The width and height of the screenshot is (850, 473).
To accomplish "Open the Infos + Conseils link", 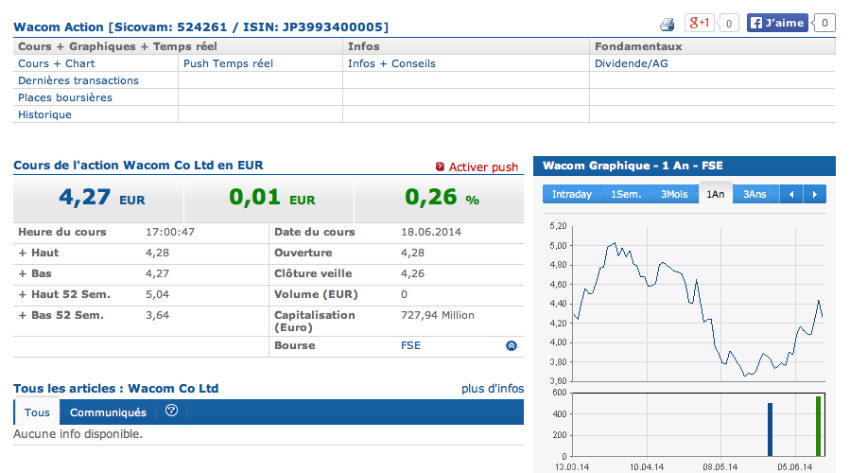I will (x=391, y=63).
